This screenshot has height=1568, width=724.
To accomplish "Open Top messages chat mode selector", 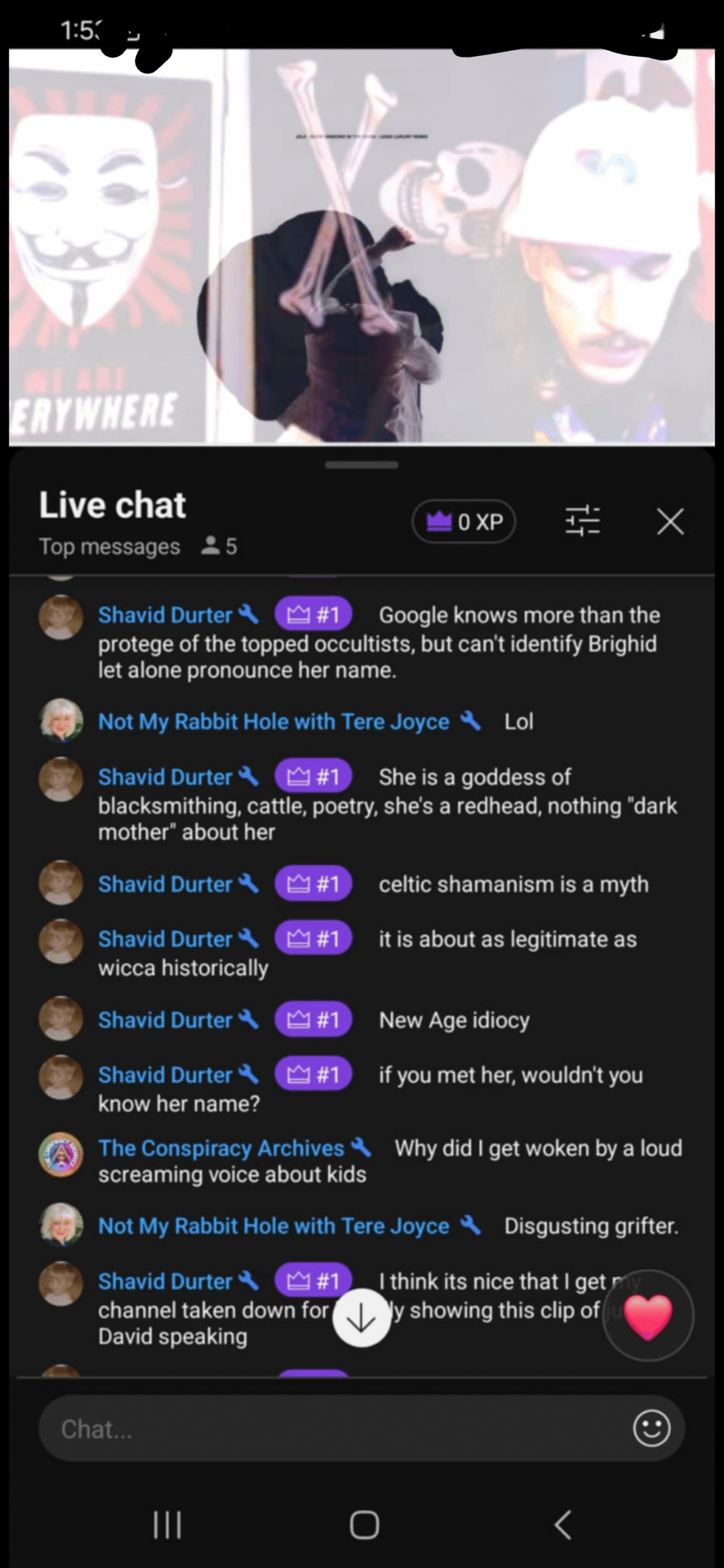I will [110, 546].
